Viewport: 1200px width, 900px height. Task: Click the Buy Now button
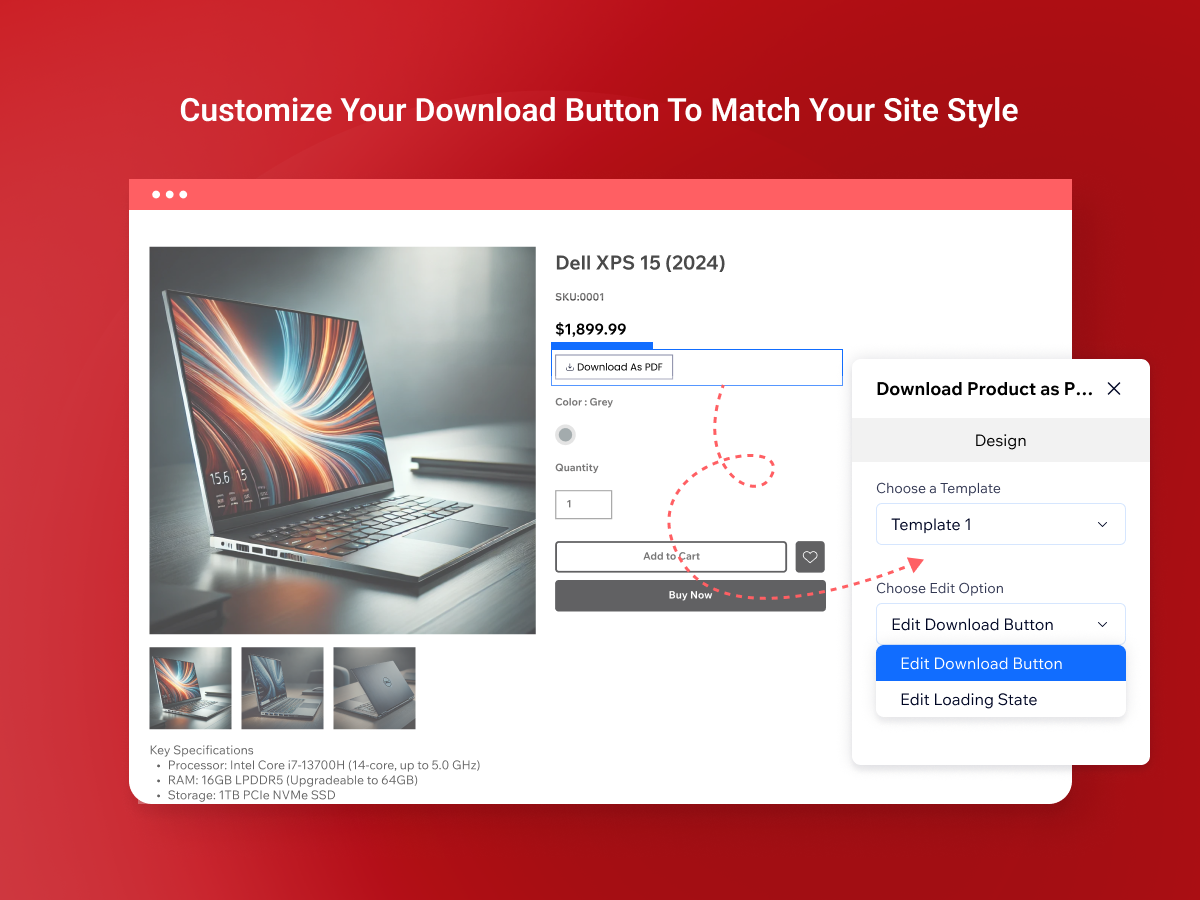[x=690, y=595]
